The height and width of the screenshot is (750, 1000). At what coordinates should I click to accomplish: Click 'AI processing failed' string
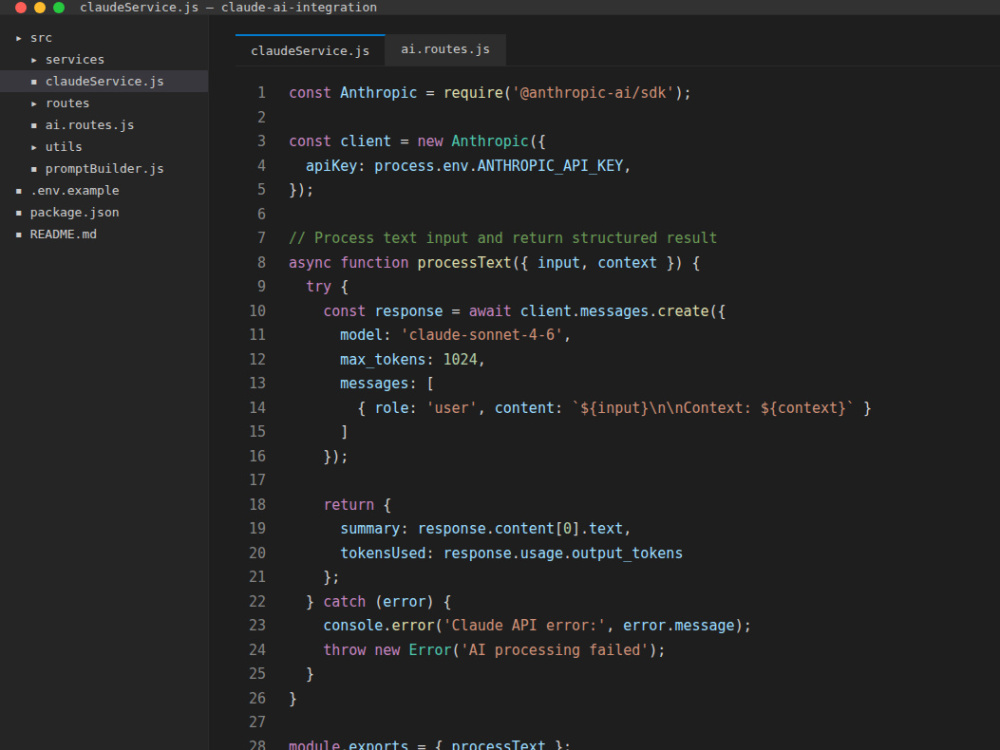[554, 651]
